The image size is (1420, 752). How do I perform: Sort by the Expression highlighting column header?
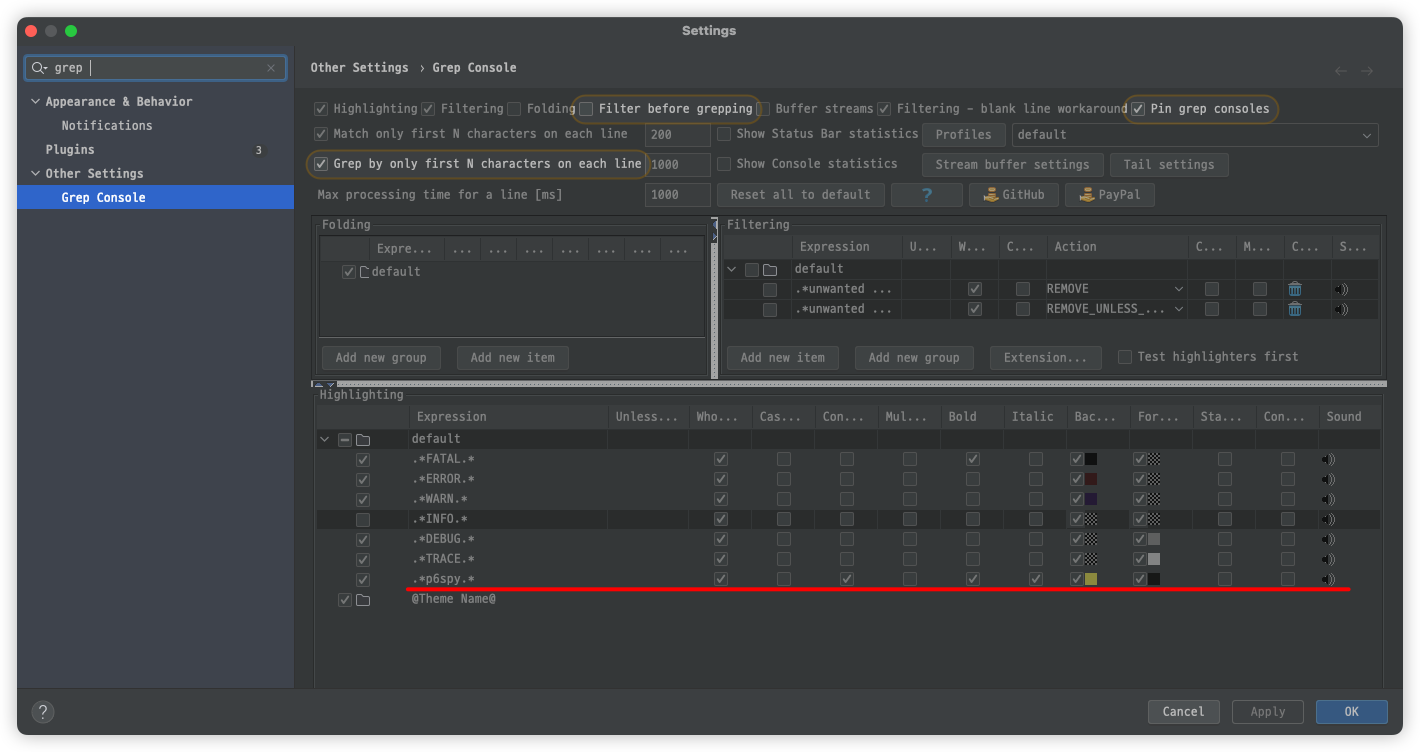click(509, 417)
